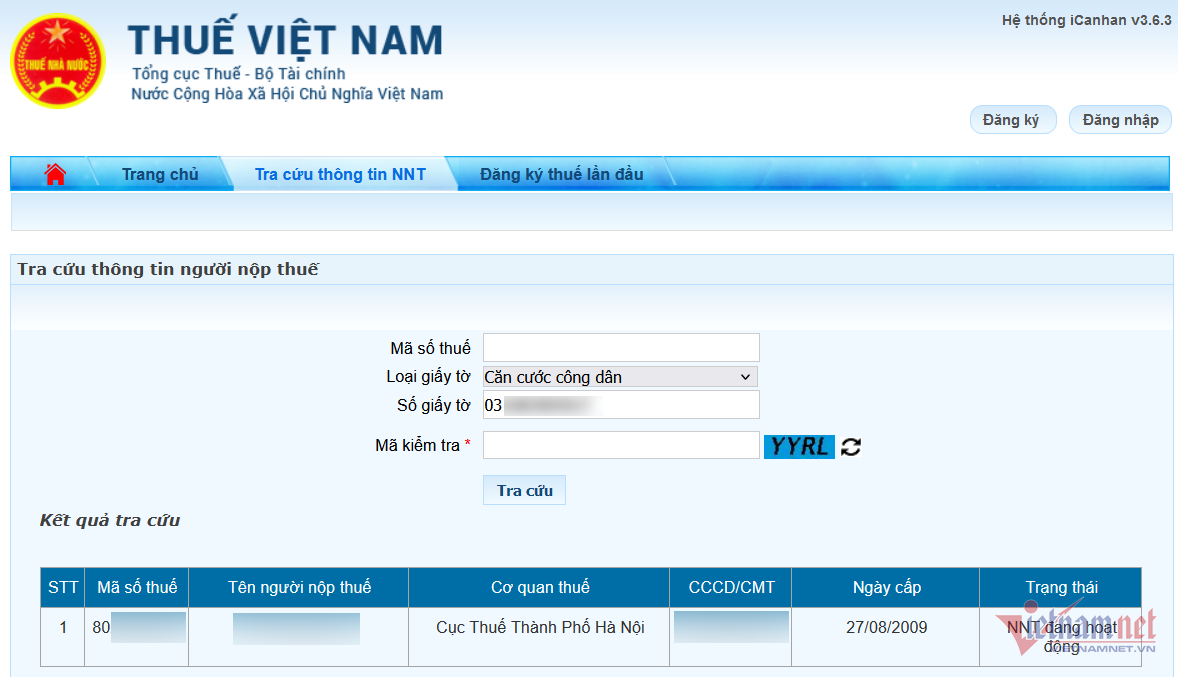This screenshot has height=677, width=1178.
Task: Click the Đăng ký button
Action: point(1012,120)
